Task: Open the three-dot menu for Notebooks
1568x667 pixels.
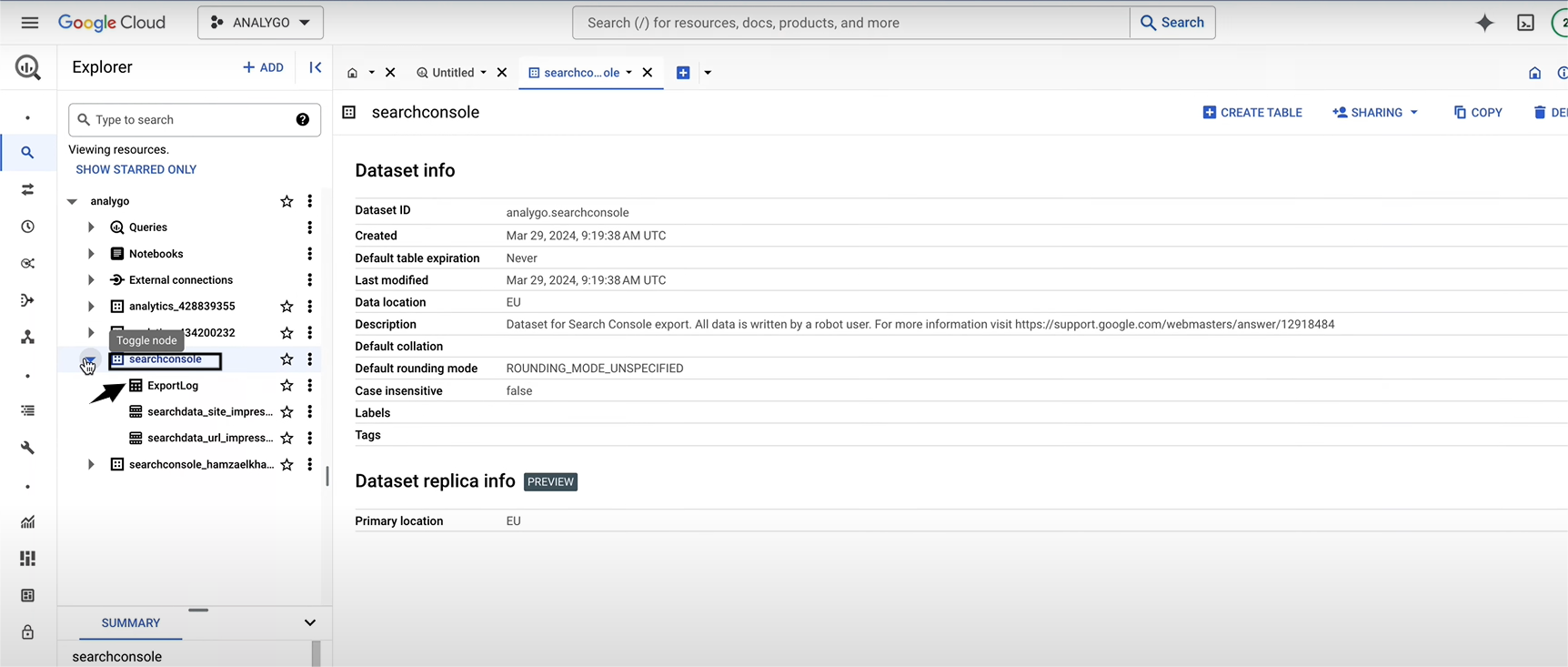Action: point(310,254)
